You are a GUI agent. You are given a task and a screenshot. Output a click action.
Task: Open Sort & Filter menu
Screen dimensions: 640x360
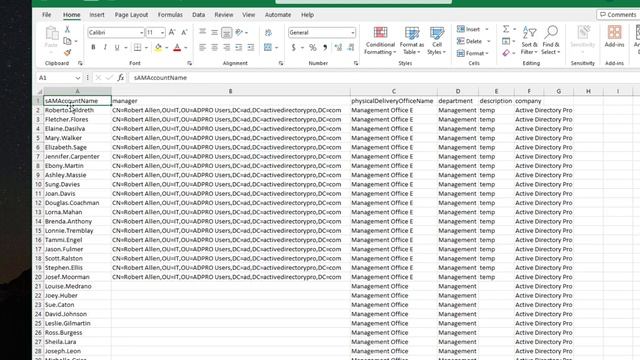pos(529,41)
